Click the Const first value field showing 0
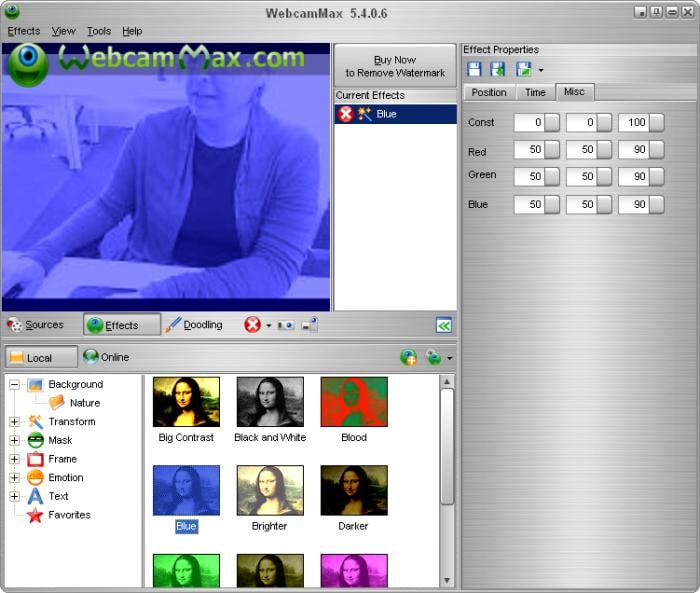This screenshot has width=700, height=593. 529,122
